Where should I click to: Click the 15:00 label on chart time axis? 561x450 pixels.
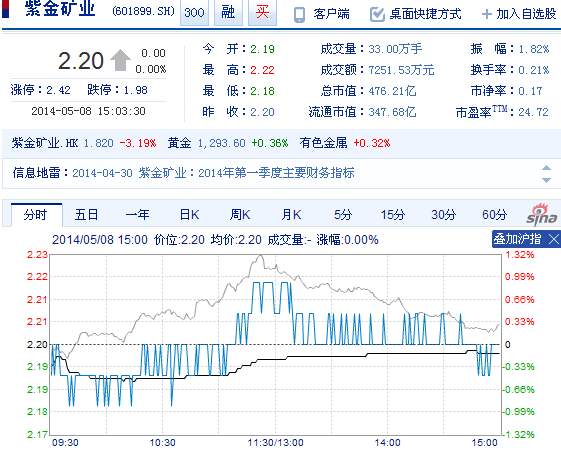[484, 442]
